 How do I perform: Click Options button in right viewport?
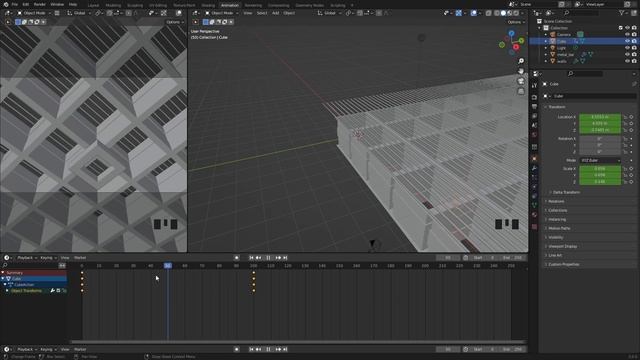pyautogui.click(x=516, y=22)
